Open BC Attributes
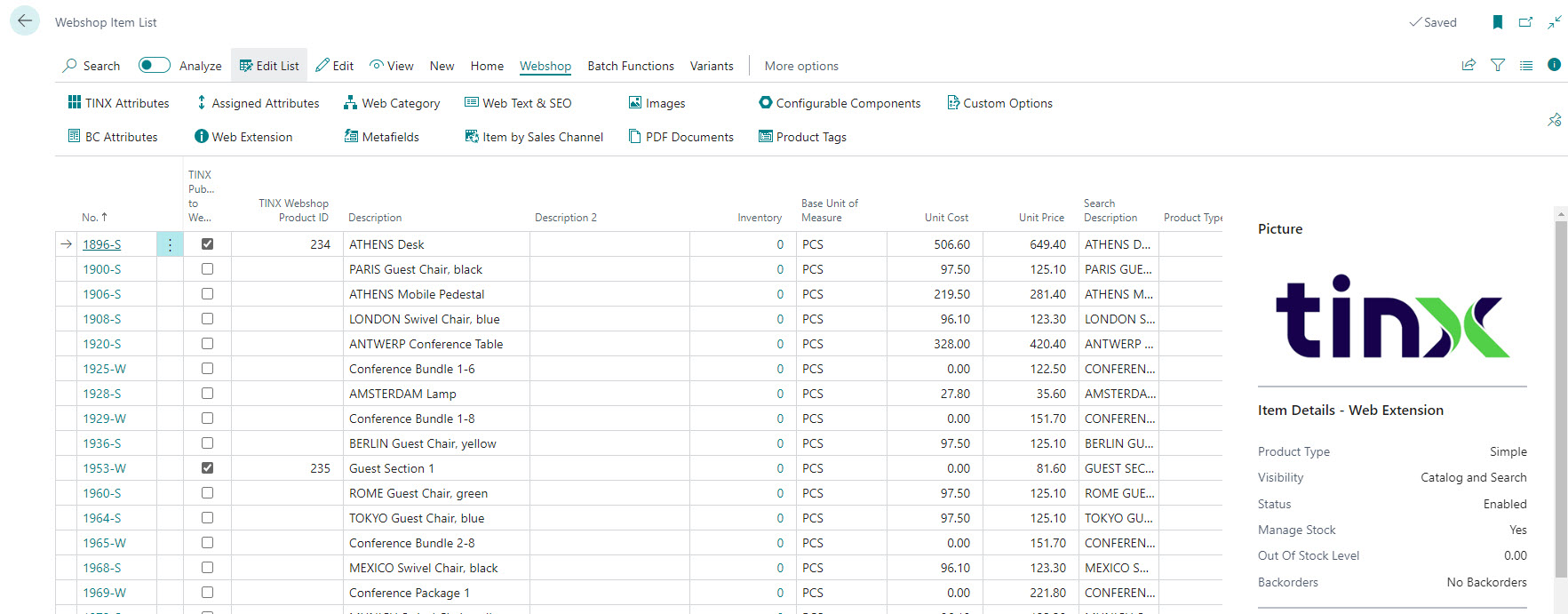The height and width of the screenshot is (614, 1568). [x=113, y=137]
